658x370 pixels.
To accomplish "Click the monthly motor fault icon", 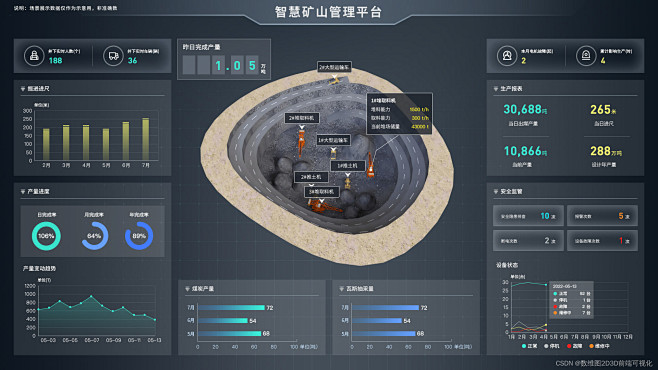I will pos(507,56).
